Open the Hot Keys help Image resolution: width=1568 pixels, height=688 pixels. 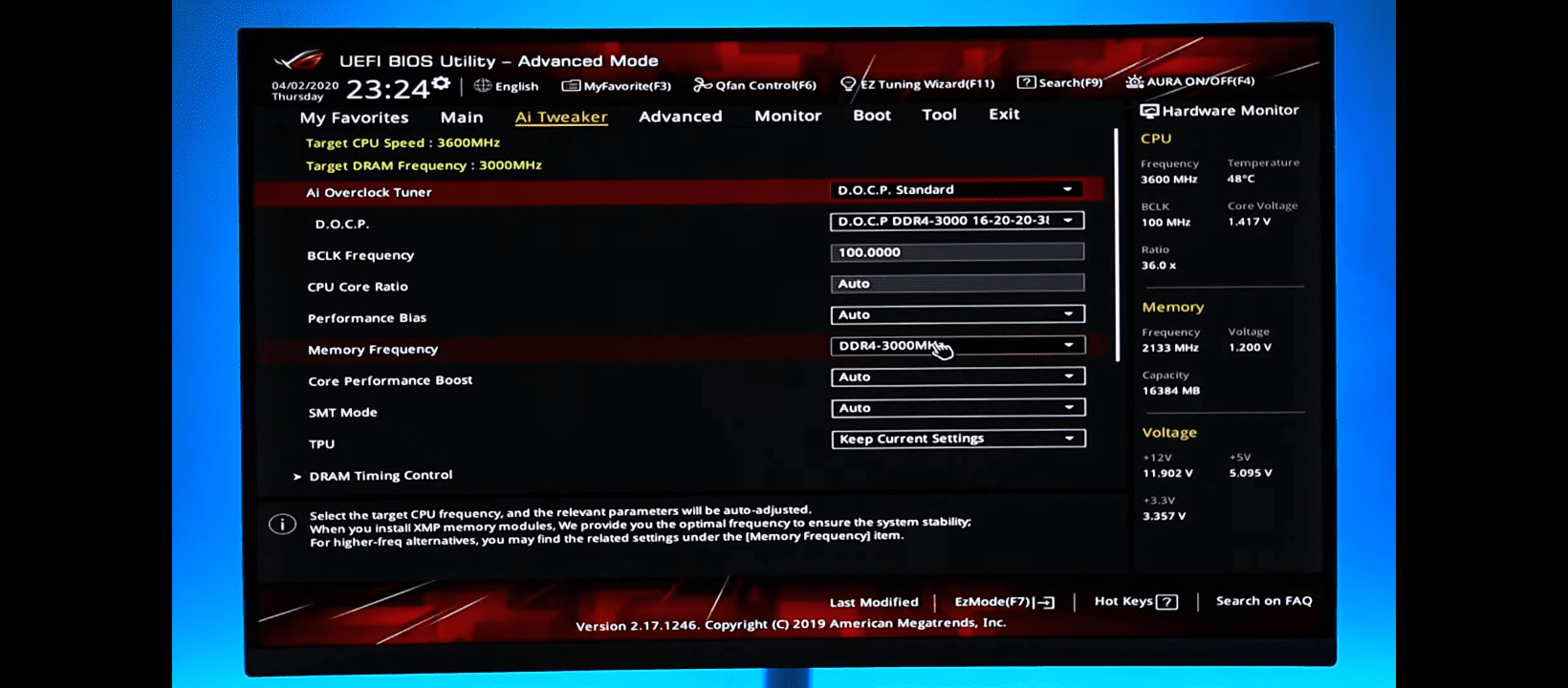1136,601
